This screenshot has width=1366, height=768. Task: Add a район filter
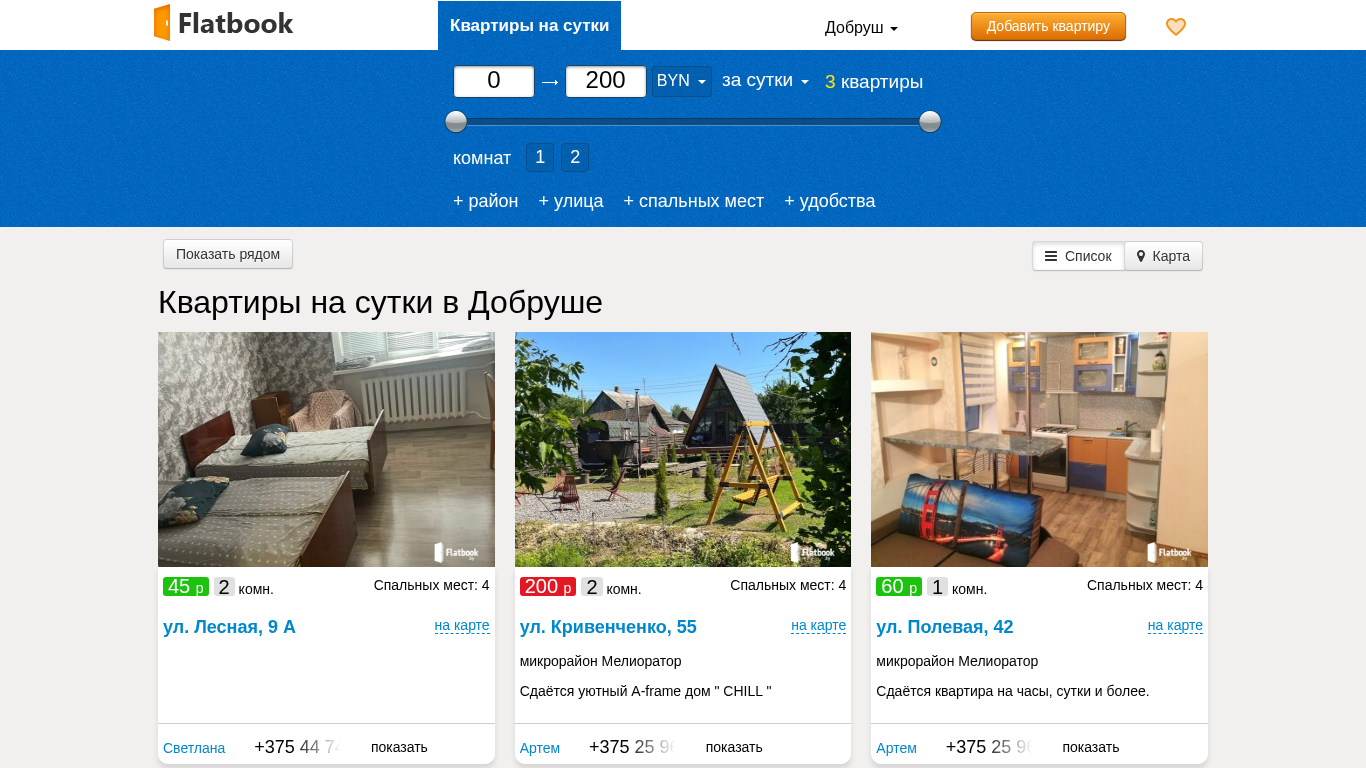[485, 201]
